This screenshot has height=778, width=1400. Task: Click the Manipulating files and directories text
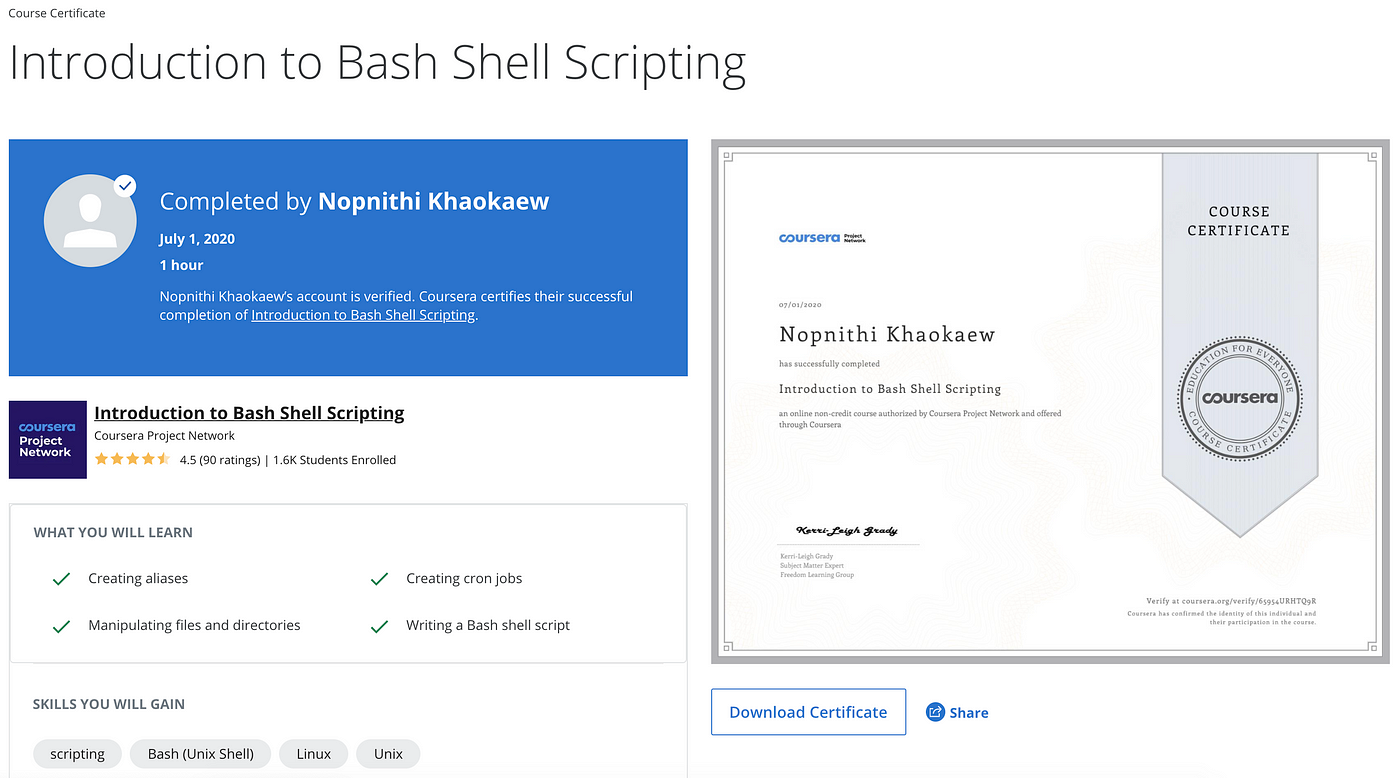(194, 626)
